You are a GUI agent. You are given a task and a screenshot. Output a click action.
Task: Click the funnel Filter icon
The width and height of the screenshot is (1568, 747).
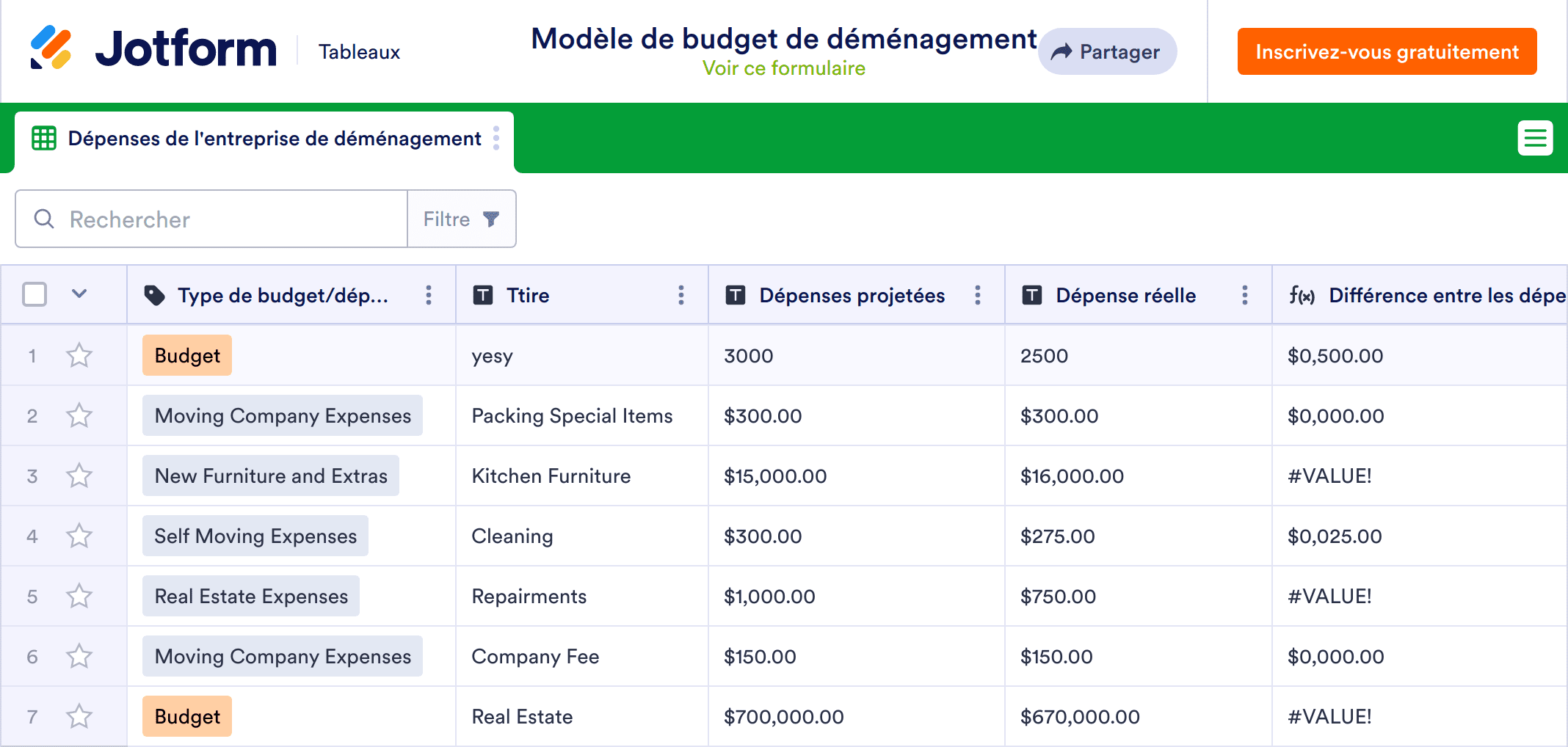(491, 219)
